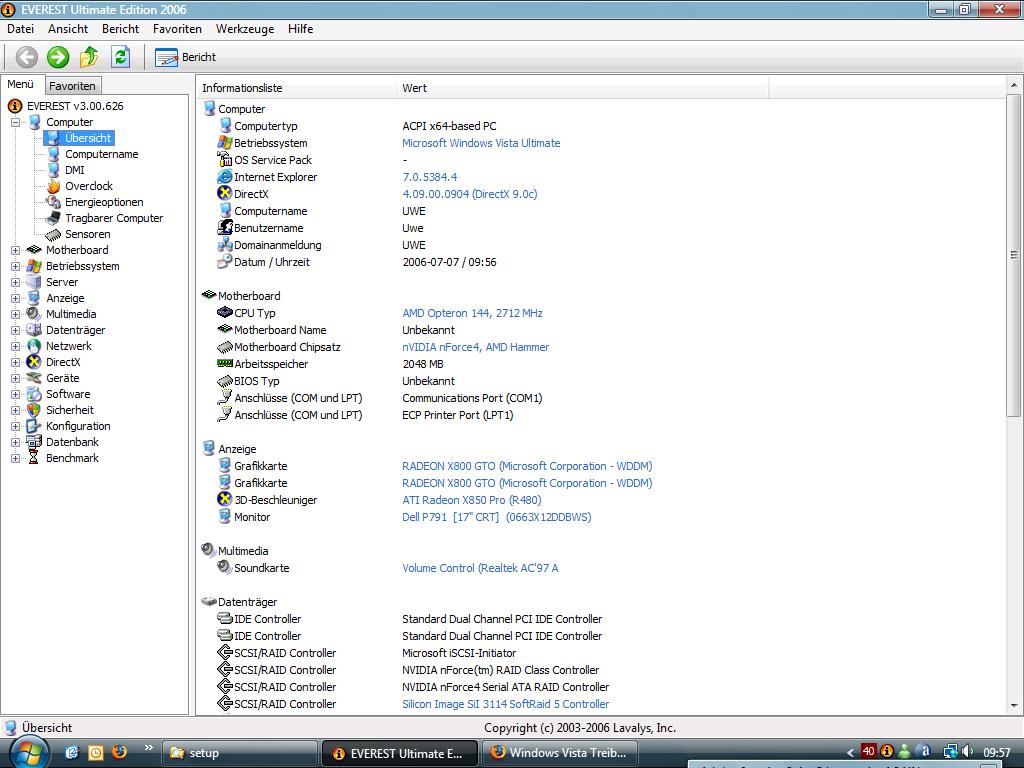This screenshot has height=768, width=1024.
Task: Click the scrollbar down arrow
Action: tap(1014, 705)
